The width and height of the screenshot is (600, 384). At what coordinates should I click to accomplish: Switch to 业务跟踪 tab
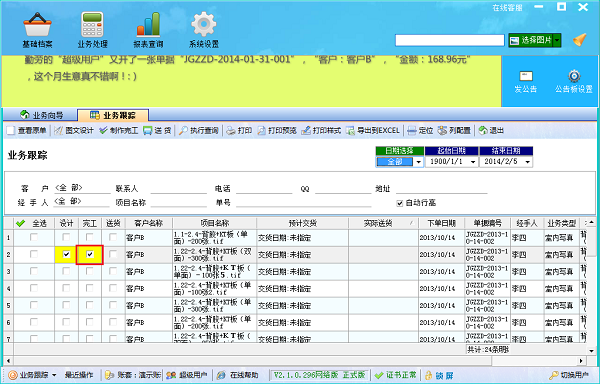pos(113,115)
